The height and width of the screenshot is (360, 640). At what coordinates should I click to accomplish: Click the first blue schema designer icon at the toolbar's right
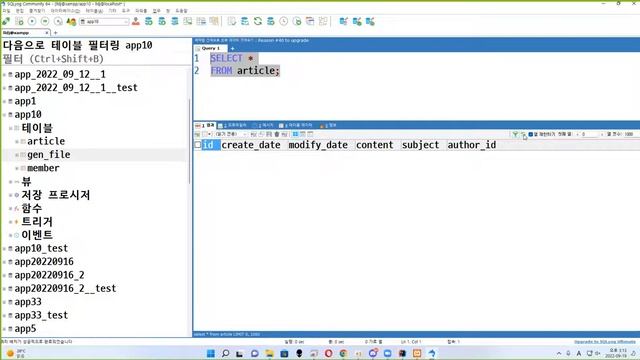point(344,21)
